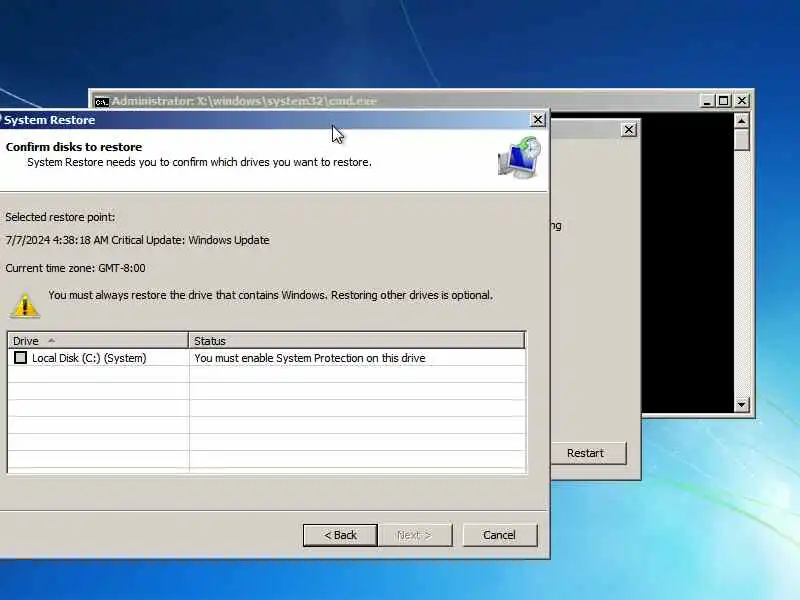Click the cmd.exe vertical scrollbar thumb

[741, 140]
